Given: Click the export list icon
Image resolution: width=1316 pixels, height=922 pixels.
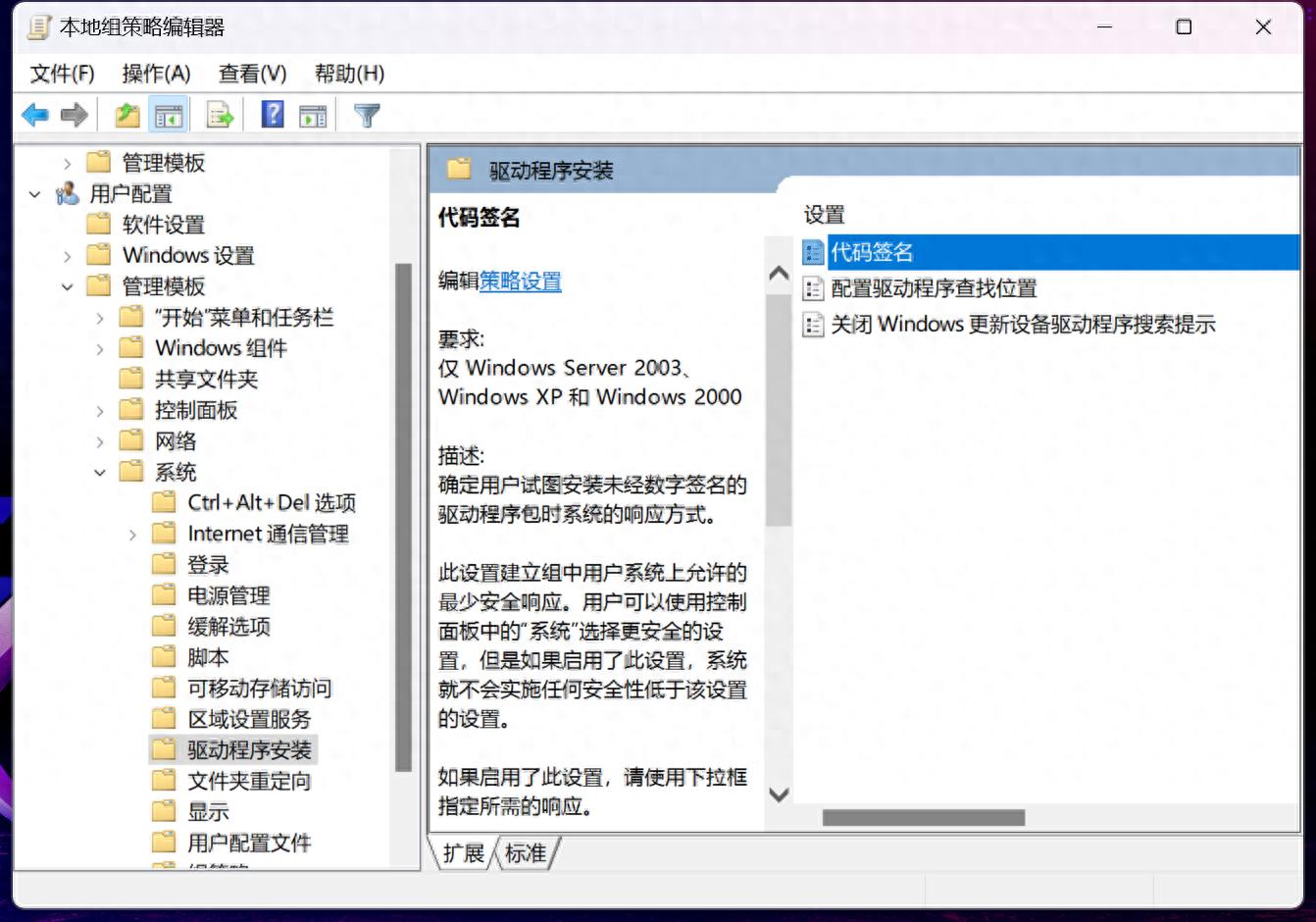Looking at the screenshot, I should point(219,114).
